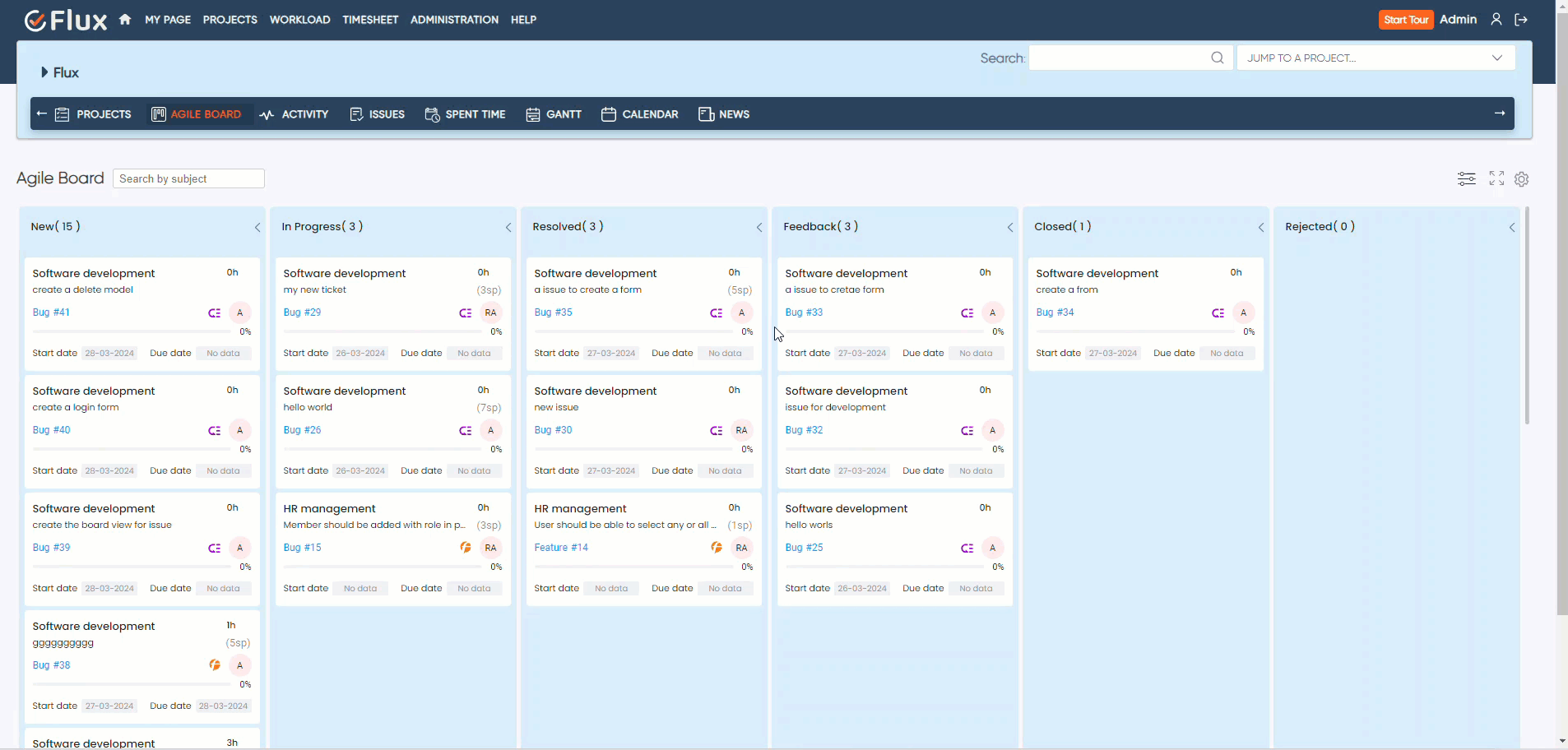Focus the Search by subject field
The height and width of the screenshot is (750, 1568).
coord(188,178)
